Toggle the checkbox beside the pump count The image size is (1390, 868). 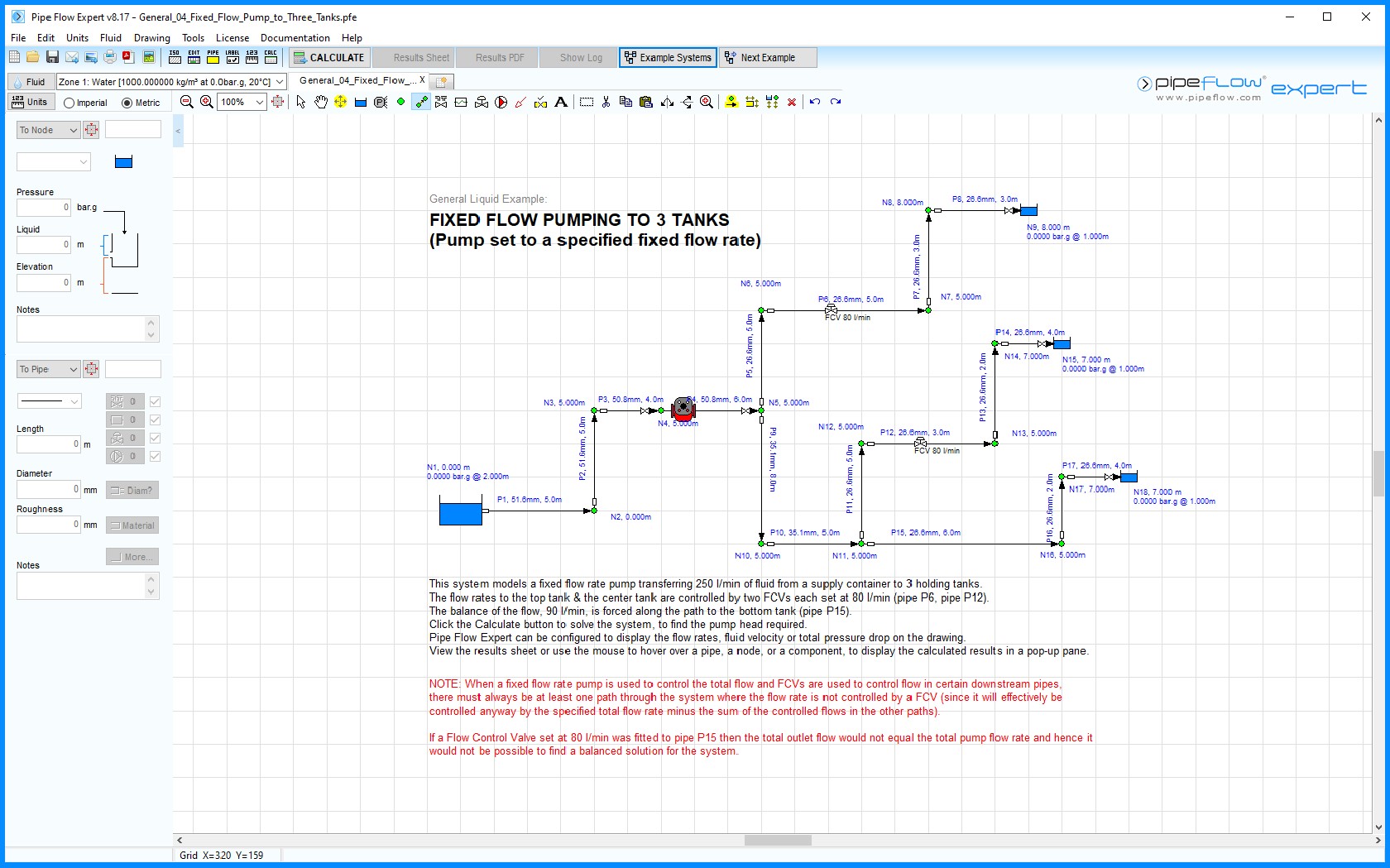155,457
